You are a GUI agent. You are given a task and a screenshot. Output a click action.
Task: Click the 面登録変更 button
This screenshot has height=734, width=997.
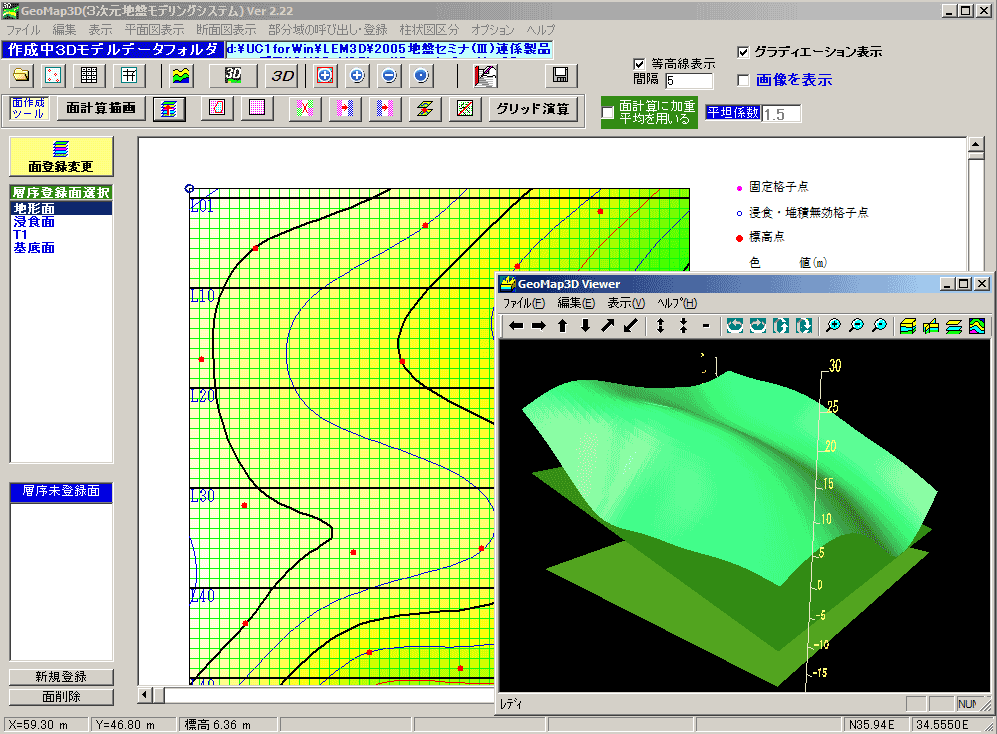(61, 156)
